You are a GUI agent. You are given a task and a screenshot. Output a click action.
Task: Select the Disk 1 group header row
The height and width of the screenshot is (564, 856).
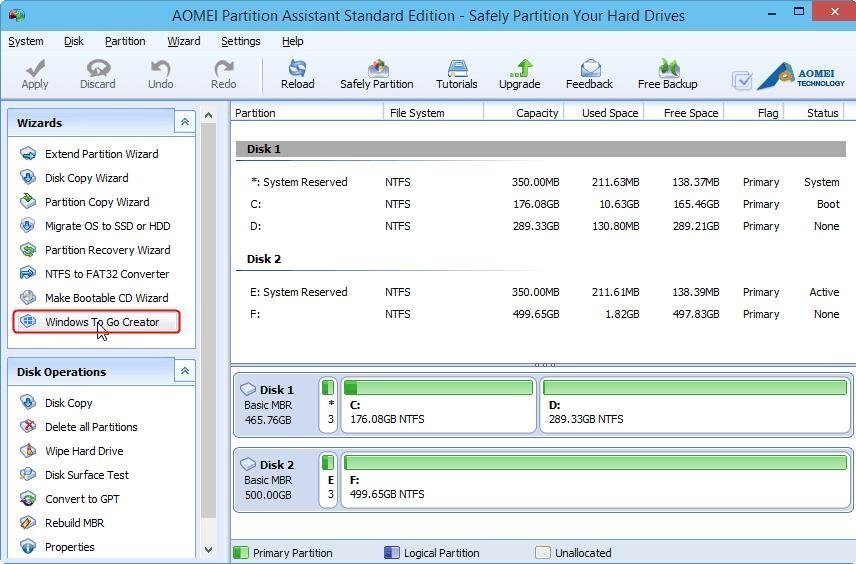tap(540, 149)
